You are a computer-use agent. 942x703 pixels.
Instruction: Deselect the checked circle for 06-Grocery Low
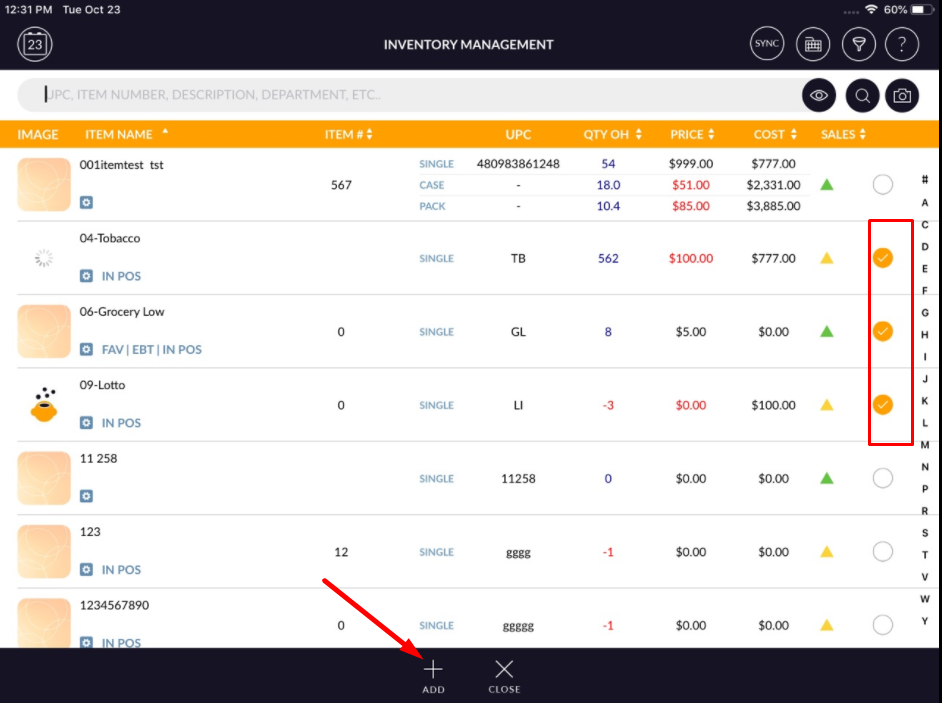click(x=883, y=331)
